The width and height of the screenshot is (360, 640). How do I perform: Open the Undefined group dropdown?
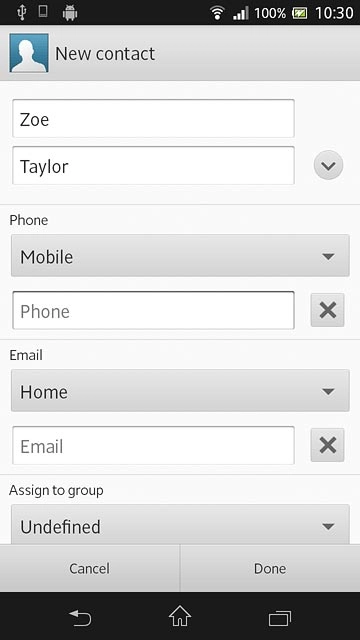[180, 524]
